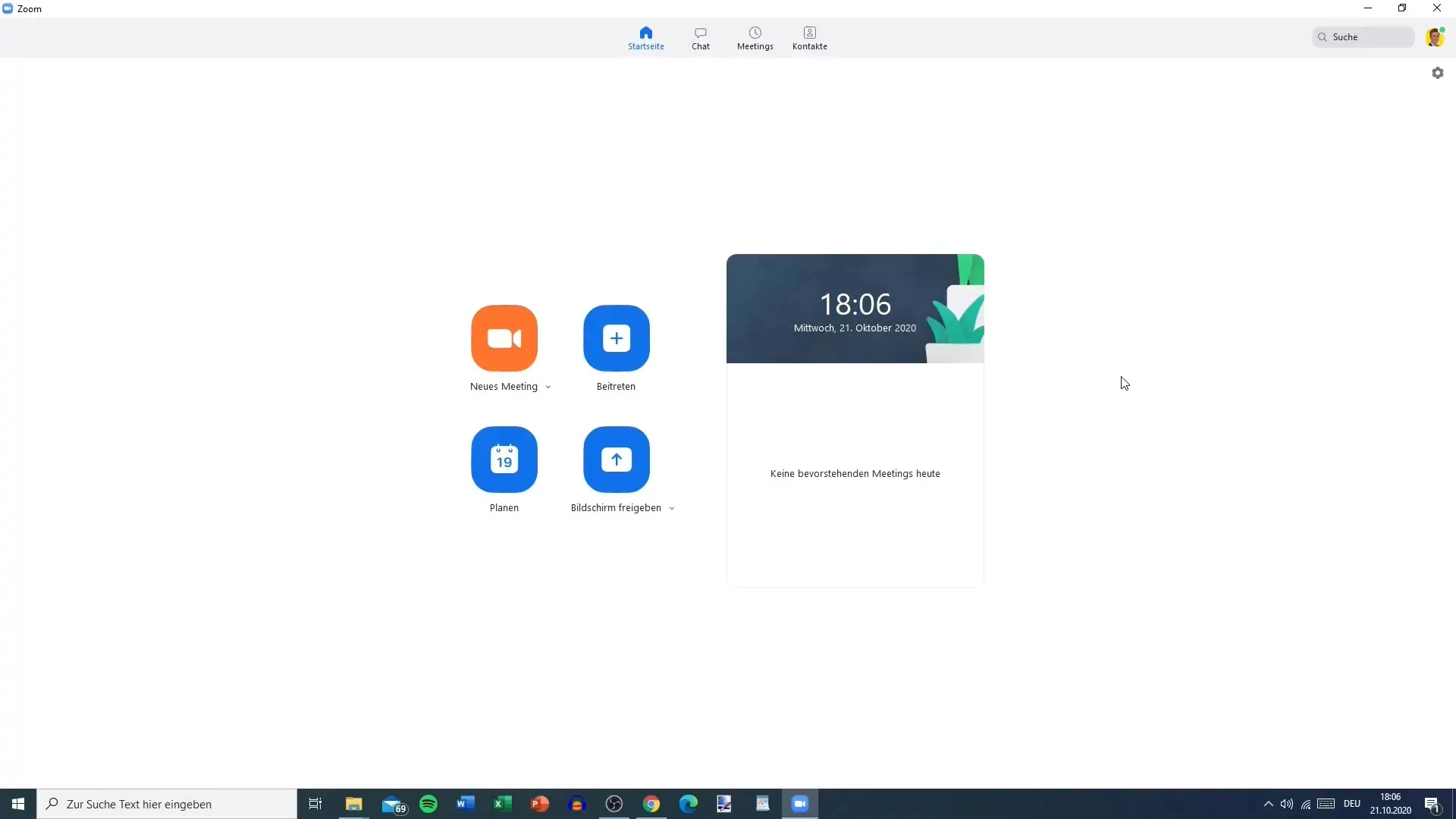Click the Spotify icon in taskbar

pyautogui.click(x=428, y=803)
